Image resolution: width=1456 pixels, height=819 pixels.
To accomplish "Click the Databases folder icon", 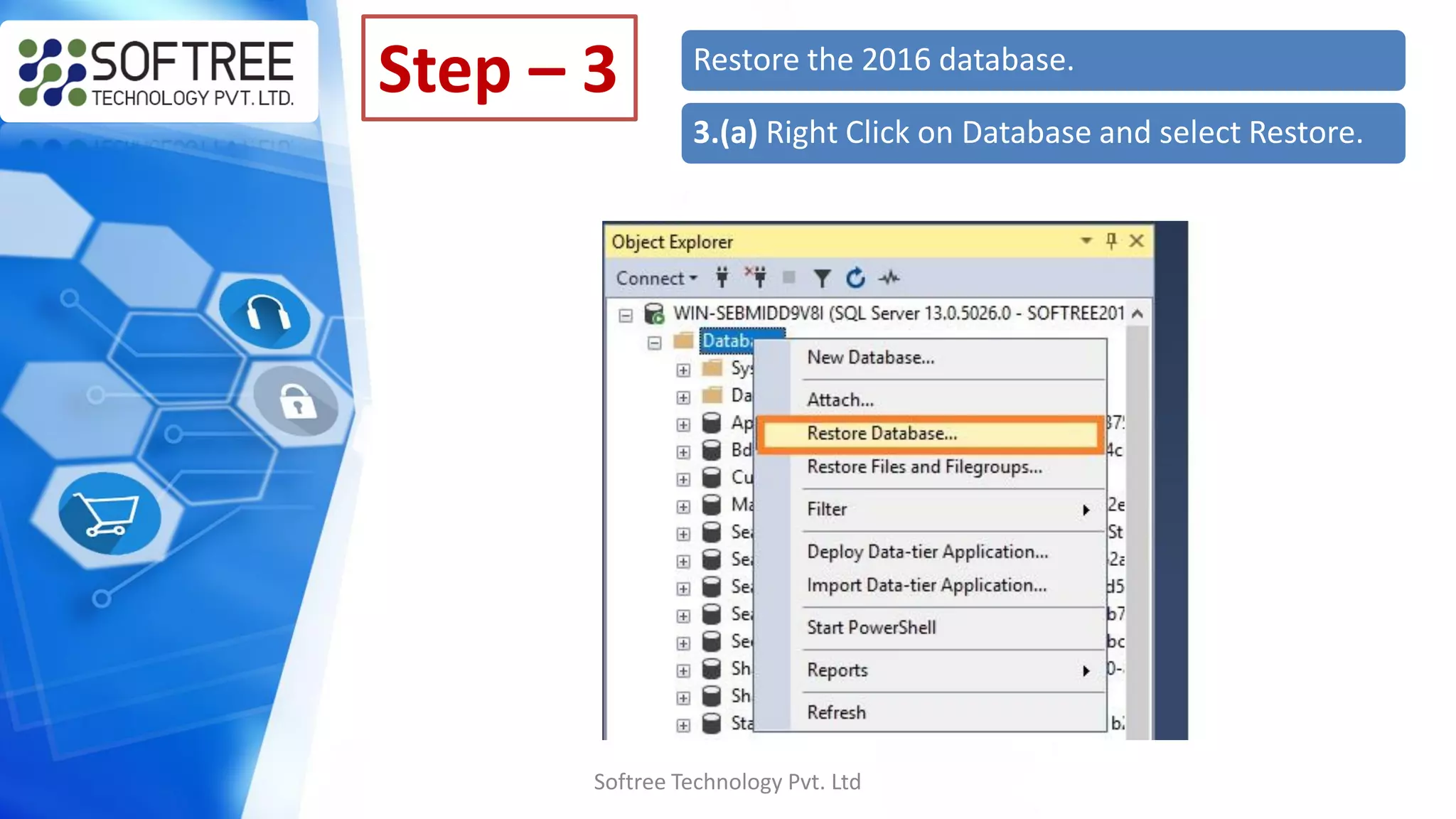I will pyautogui.click(x=683, y=341).
